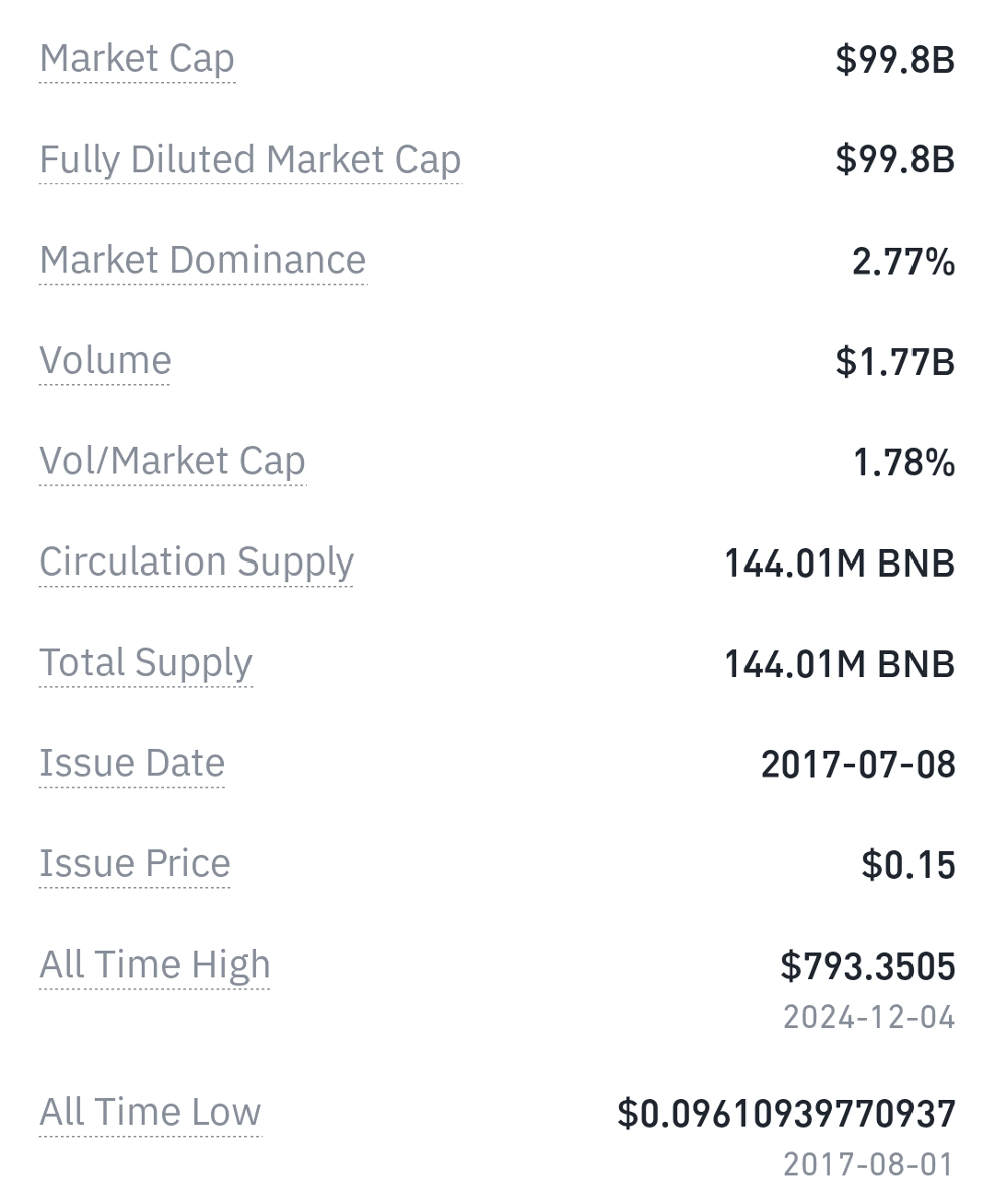This screenshot has height=1204, width=995.
Task: Tap the Vol/Market Cap label
Action: coord(172,461)
